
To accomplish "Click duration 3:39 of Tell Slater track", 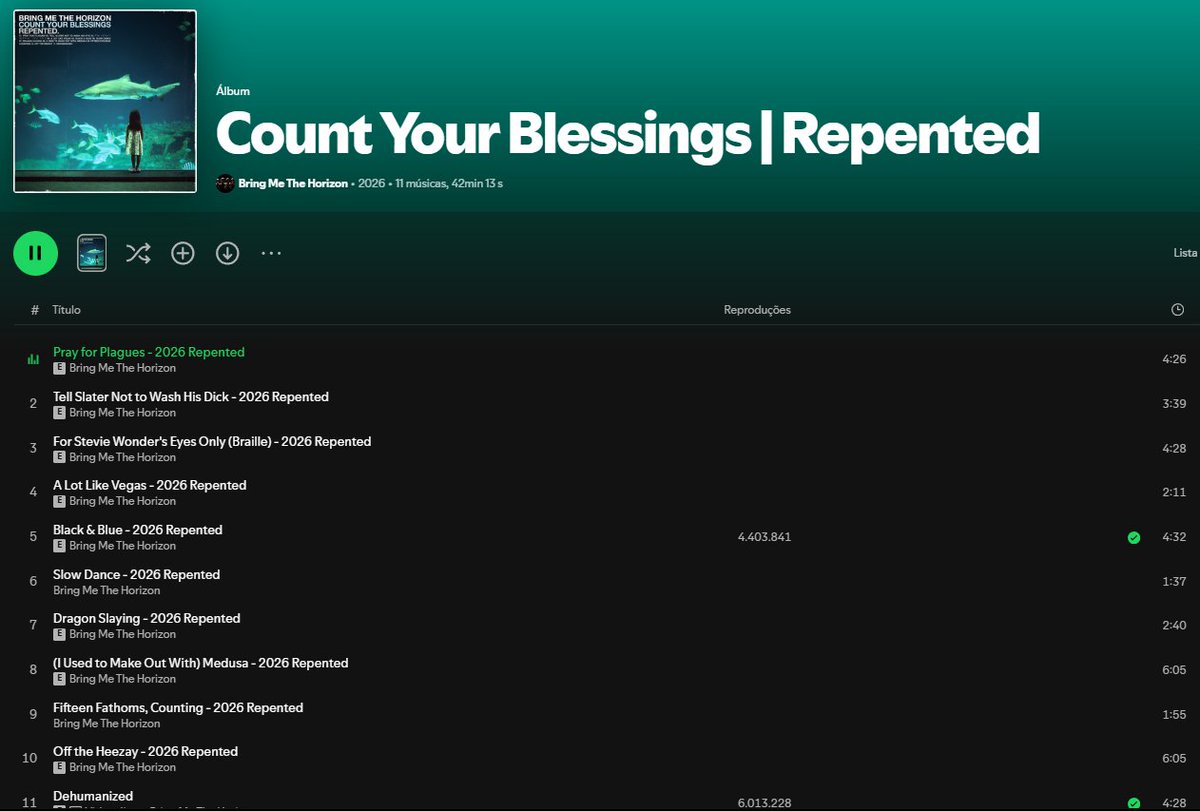I will pos(1174,404).
